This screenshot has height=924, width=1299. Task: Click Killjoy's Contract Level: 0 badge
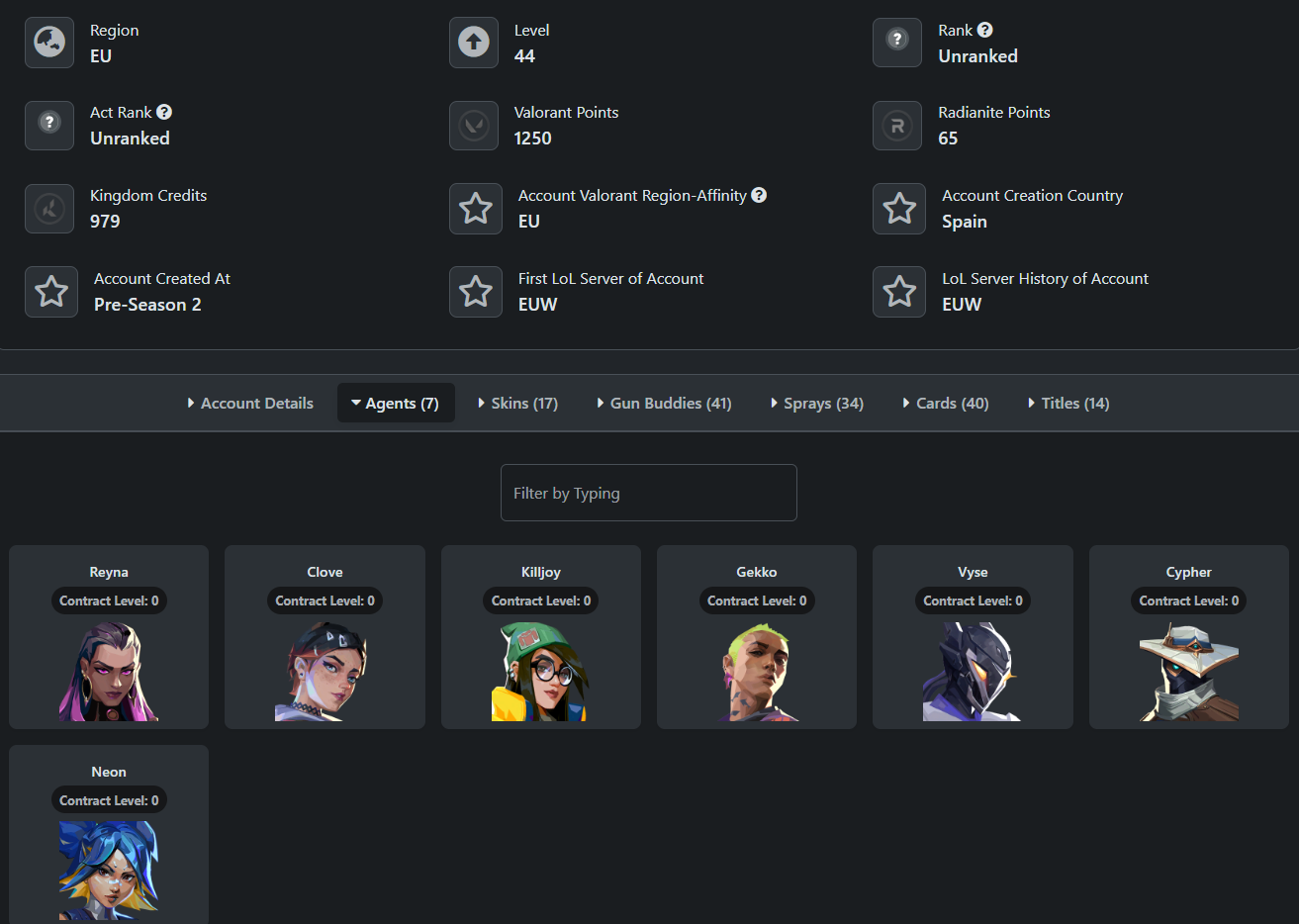pyautogui.click(x=541, y=601)
